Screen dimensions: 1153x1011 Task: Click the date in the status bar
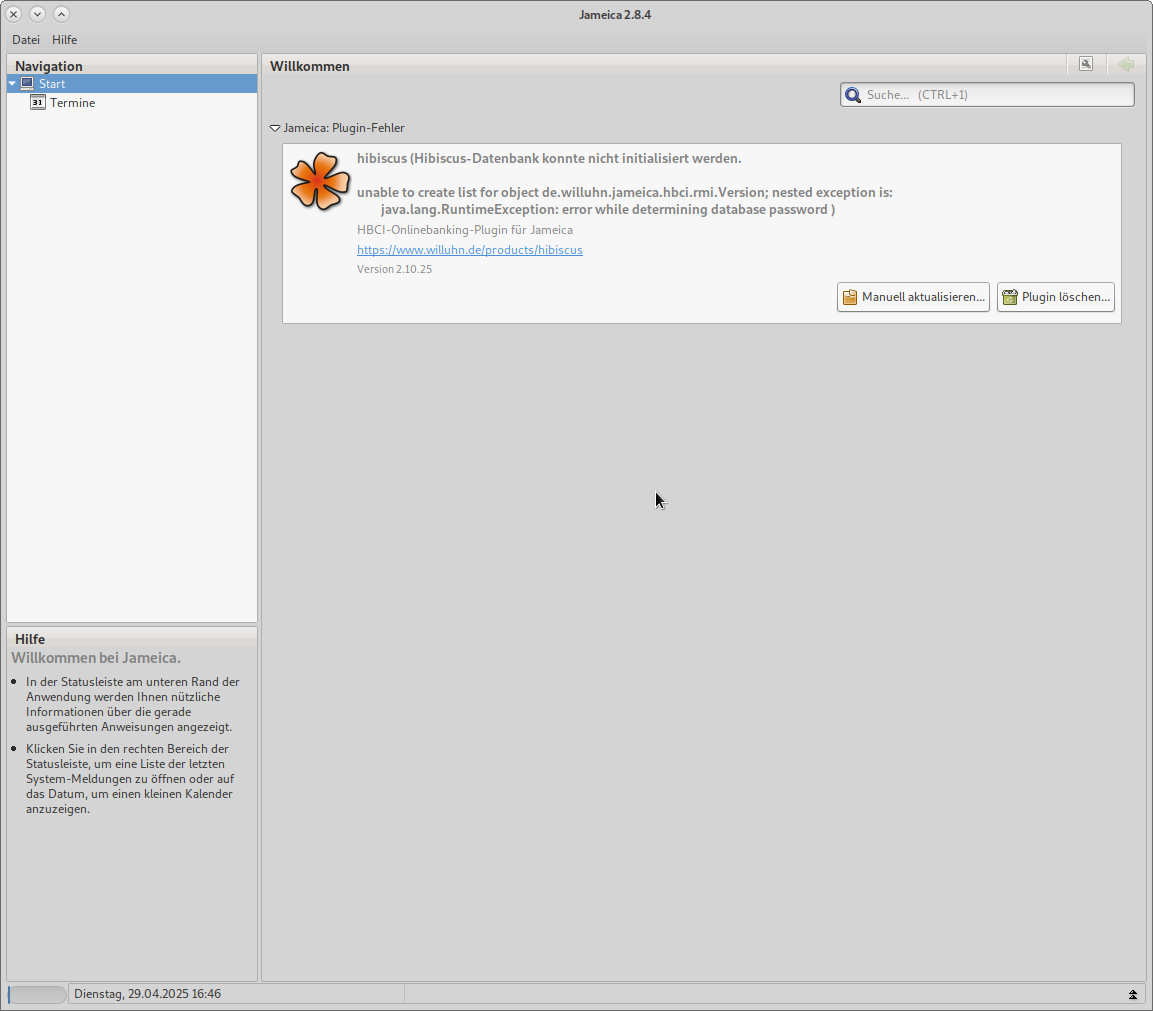[148, 994]
